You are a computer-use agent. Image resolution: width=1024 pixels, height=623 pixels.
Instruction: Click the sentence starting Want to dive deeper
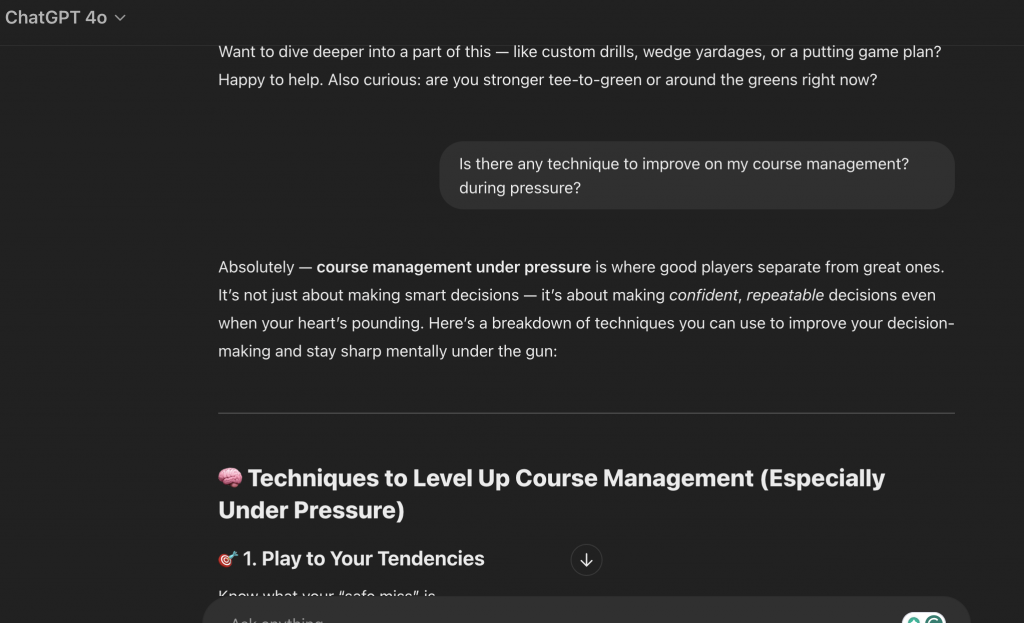point(579,52)
